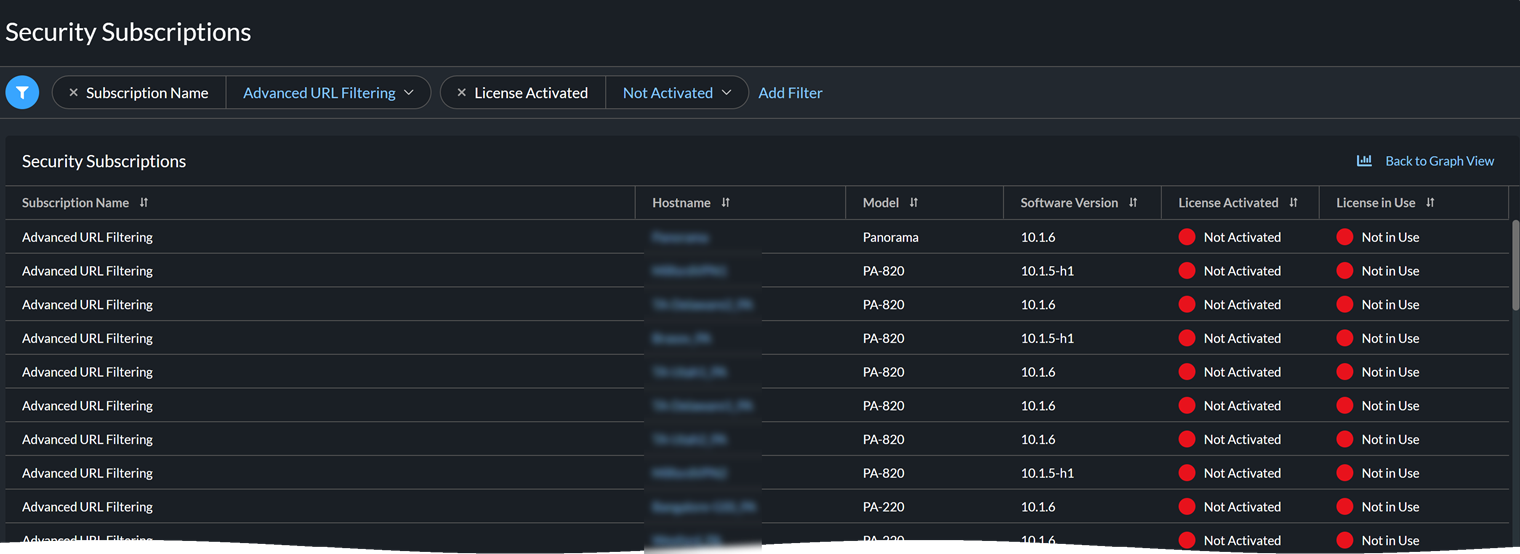Viewport: 1520px width, 554px height.
Task: Click the Add Filter link
Action: tap(790, 93)
